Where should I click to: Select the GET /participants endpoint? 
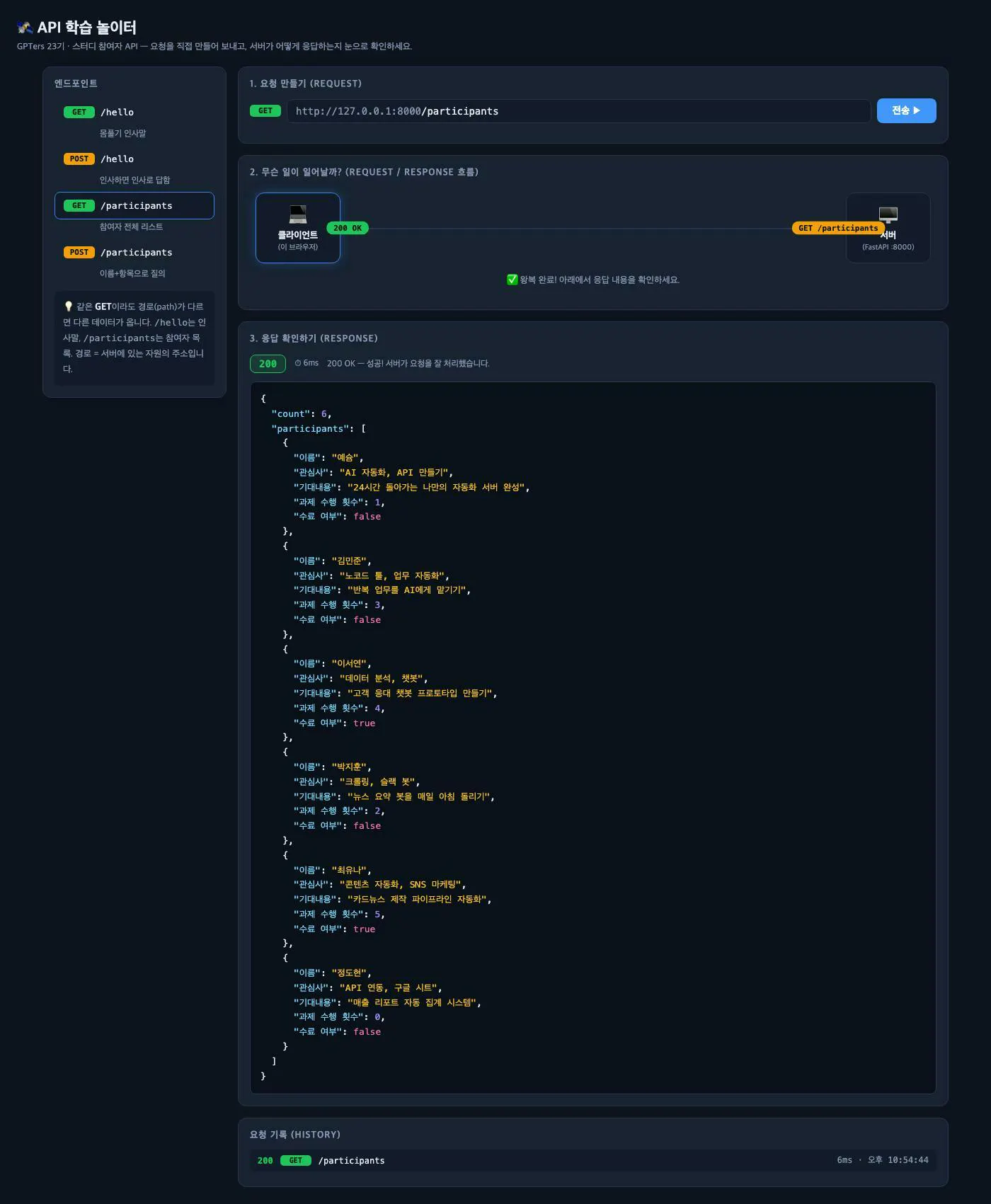(x=134, y=205)
